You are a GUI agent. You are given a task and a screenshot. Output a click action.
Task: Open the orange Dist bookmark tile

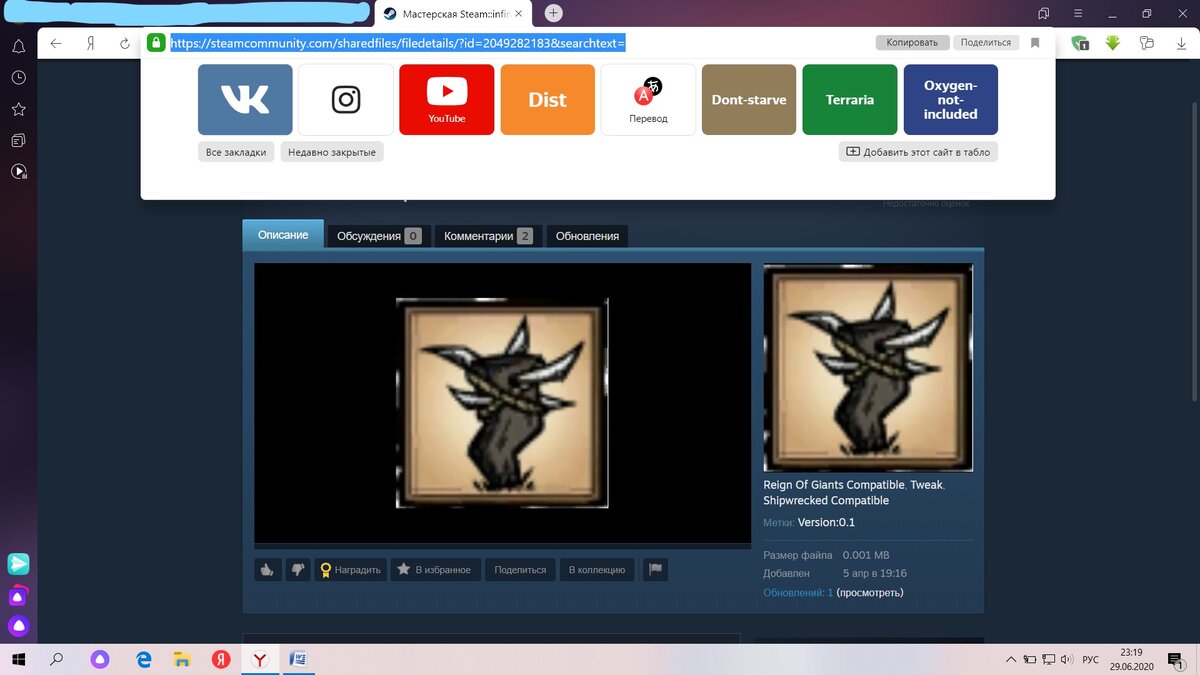coord(547,99)
